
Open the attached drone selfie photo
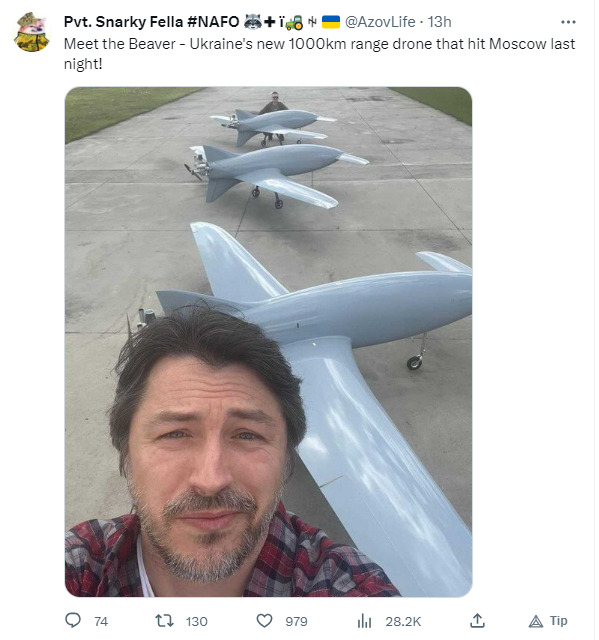tap(268, 342)
